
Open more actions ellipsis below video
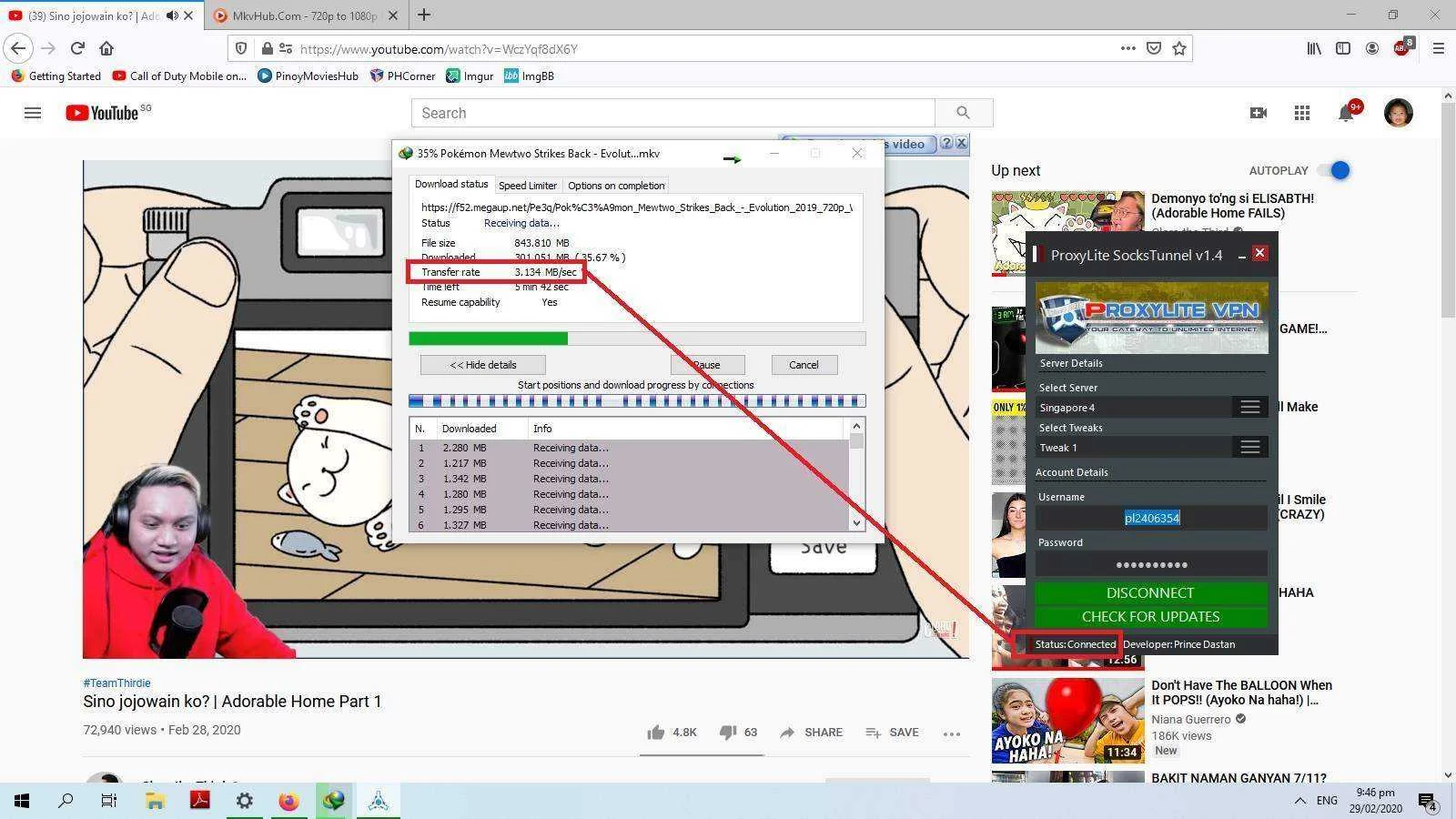coord(952,733)
